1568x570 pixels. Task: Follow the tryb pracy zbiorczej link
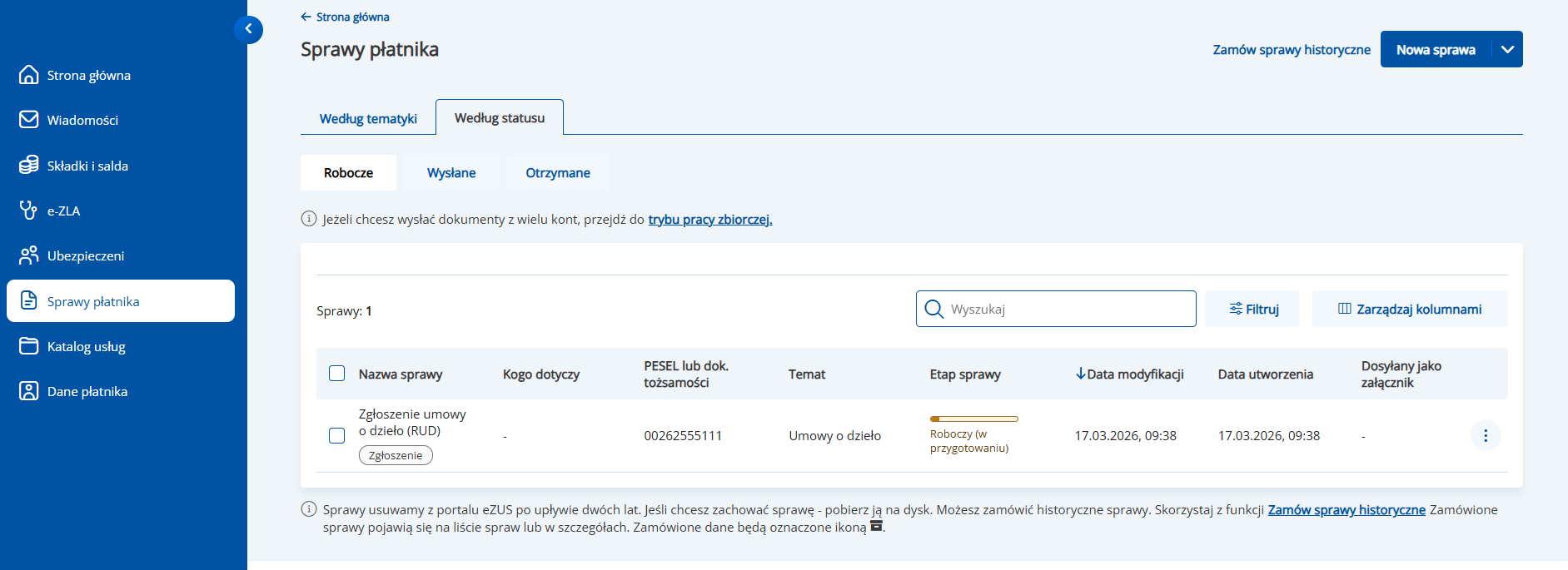pyautogui.click(x=710, y=220)
